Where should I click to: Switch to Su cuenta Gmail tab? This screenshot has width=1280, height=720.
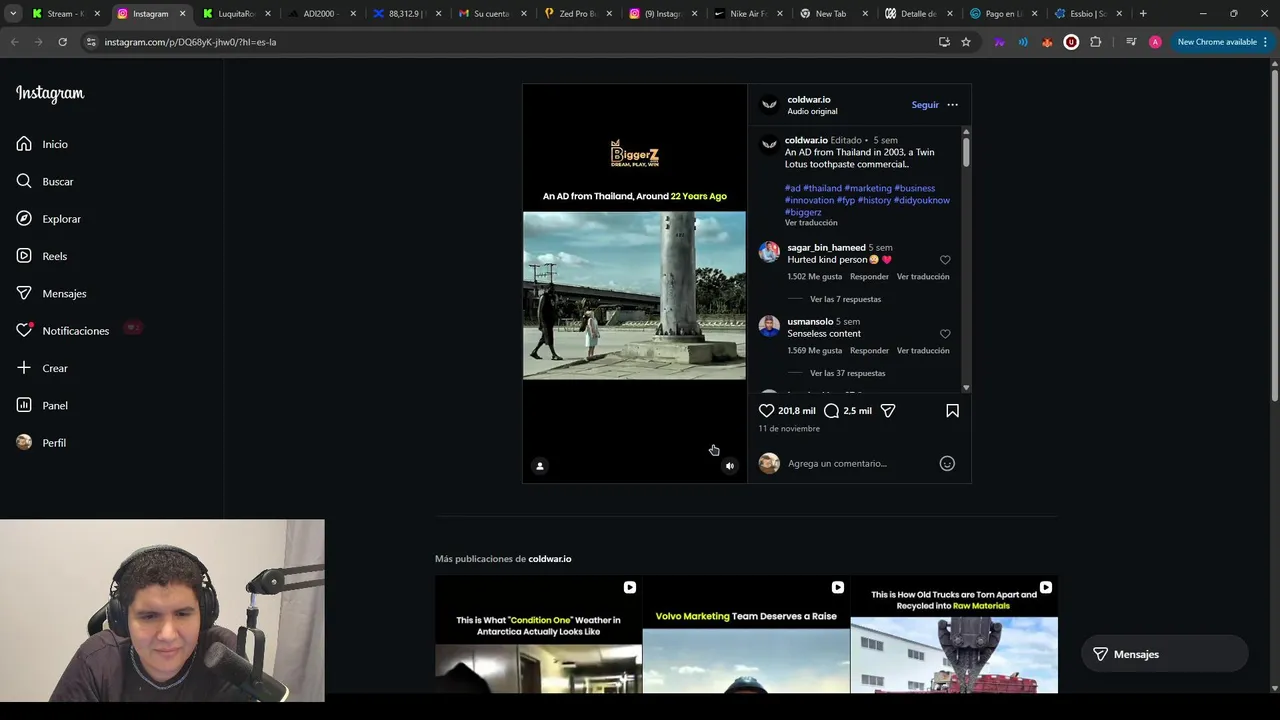492,14
